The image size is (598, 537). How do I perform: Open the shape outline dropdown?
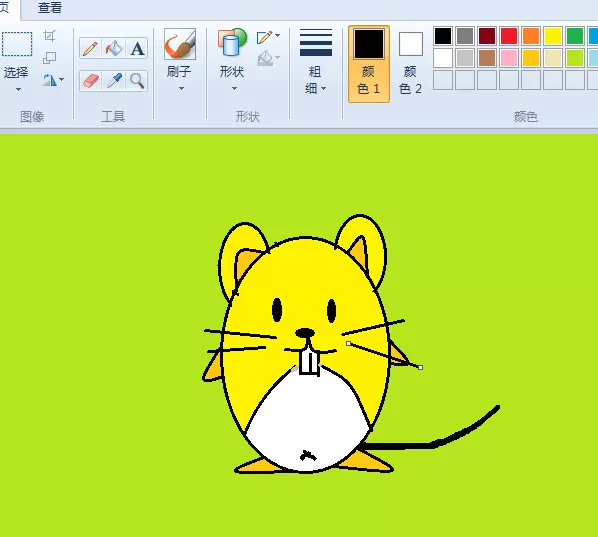click(268, 37)
